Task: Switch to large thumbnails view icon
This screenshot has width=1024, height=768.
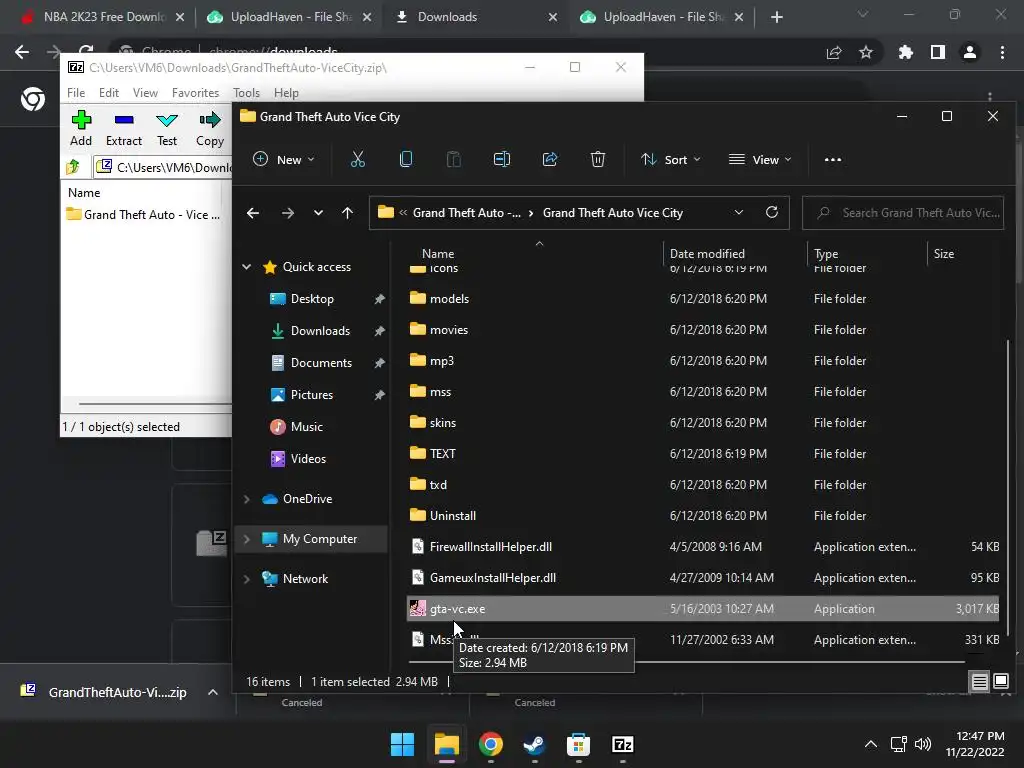Action: click(x=1001, y=682)
